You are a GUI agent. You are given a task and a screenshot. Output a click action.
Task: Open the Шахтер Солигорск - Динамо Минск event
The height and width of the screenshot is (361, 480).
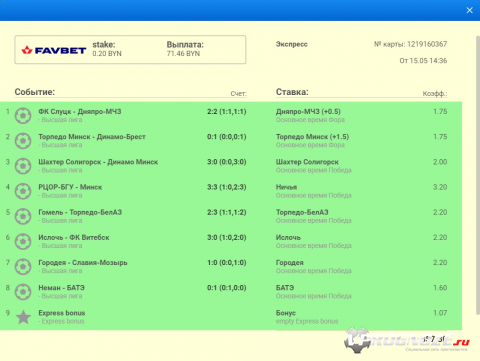click(x=98, y=162)
